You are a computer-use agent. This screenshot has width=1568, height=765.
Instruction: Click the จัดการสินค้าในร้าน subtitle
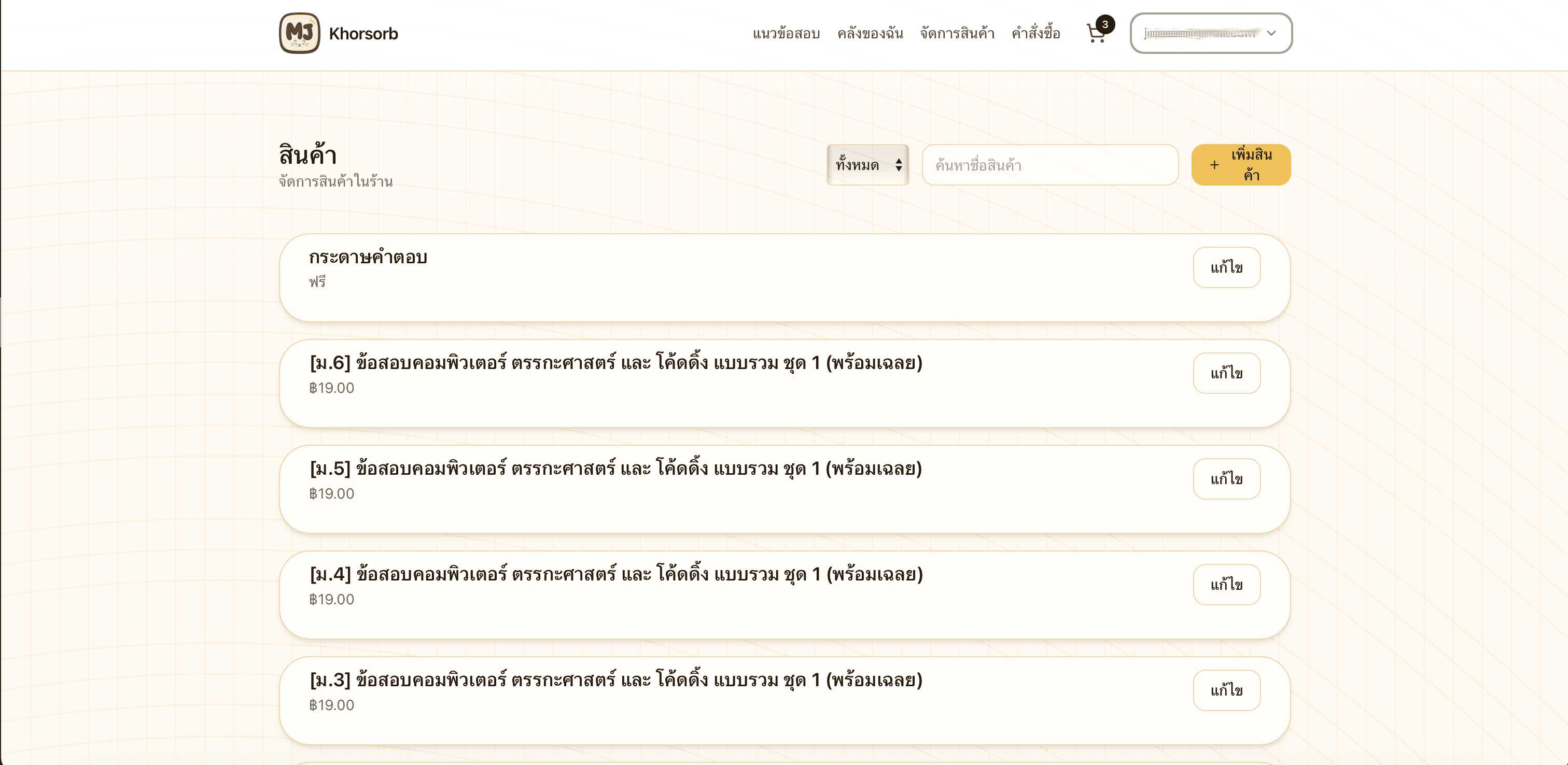[335, 181]
